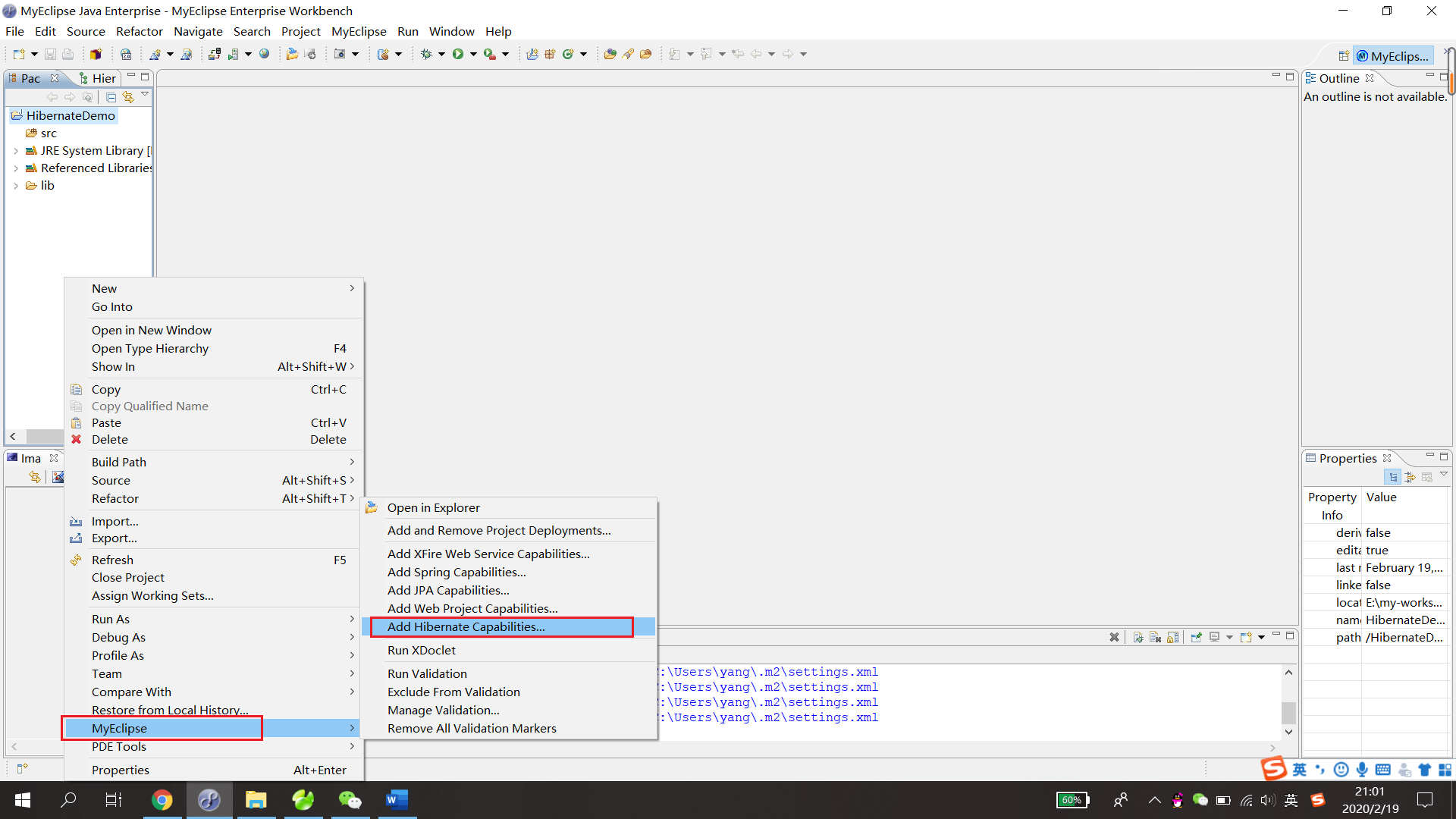Image resolution: width=1456 pixels, height=819 pixels.
Task: Toggle Show Categories in Properties view
Action: (1393, 477)
